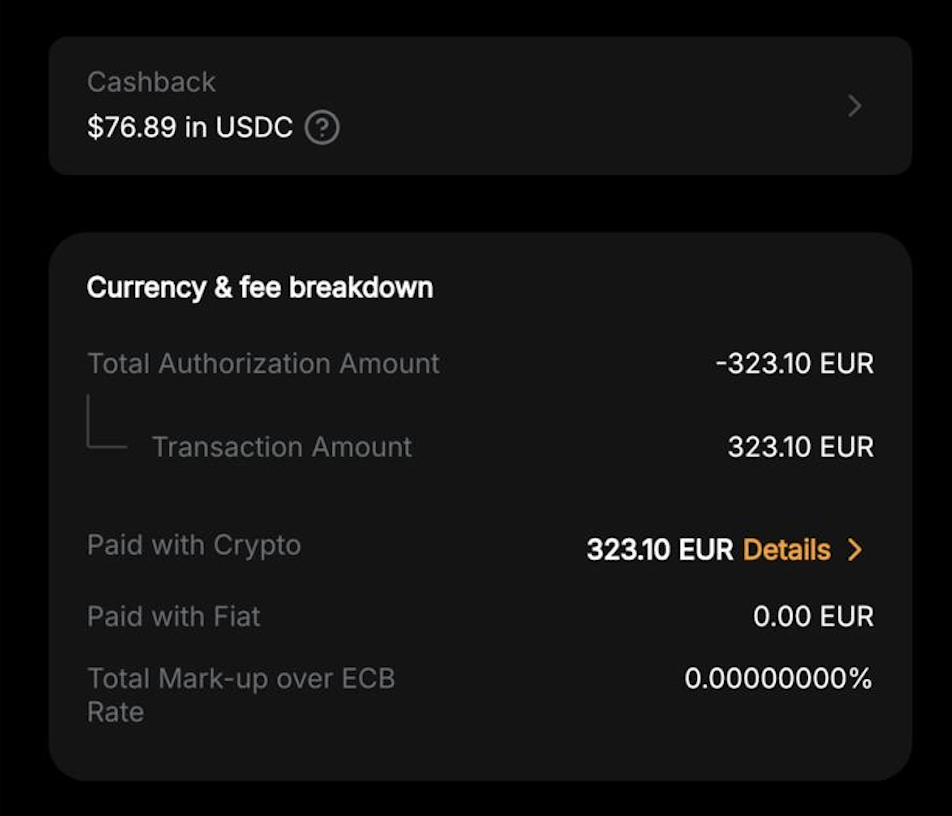Click the "Currency & fee breakdown" heading
Screen dimensions: 952x816
260,288
